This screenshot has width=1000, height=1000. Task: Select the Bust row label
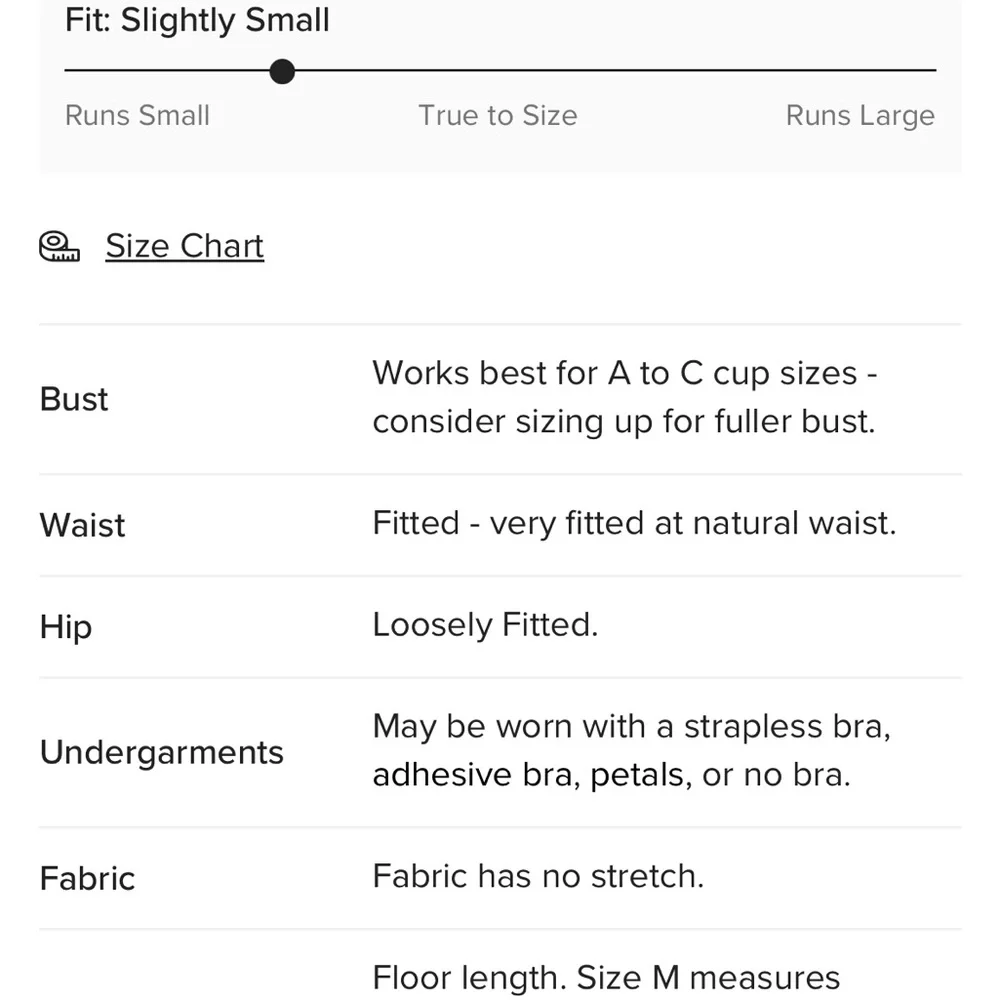click(74, 399)
